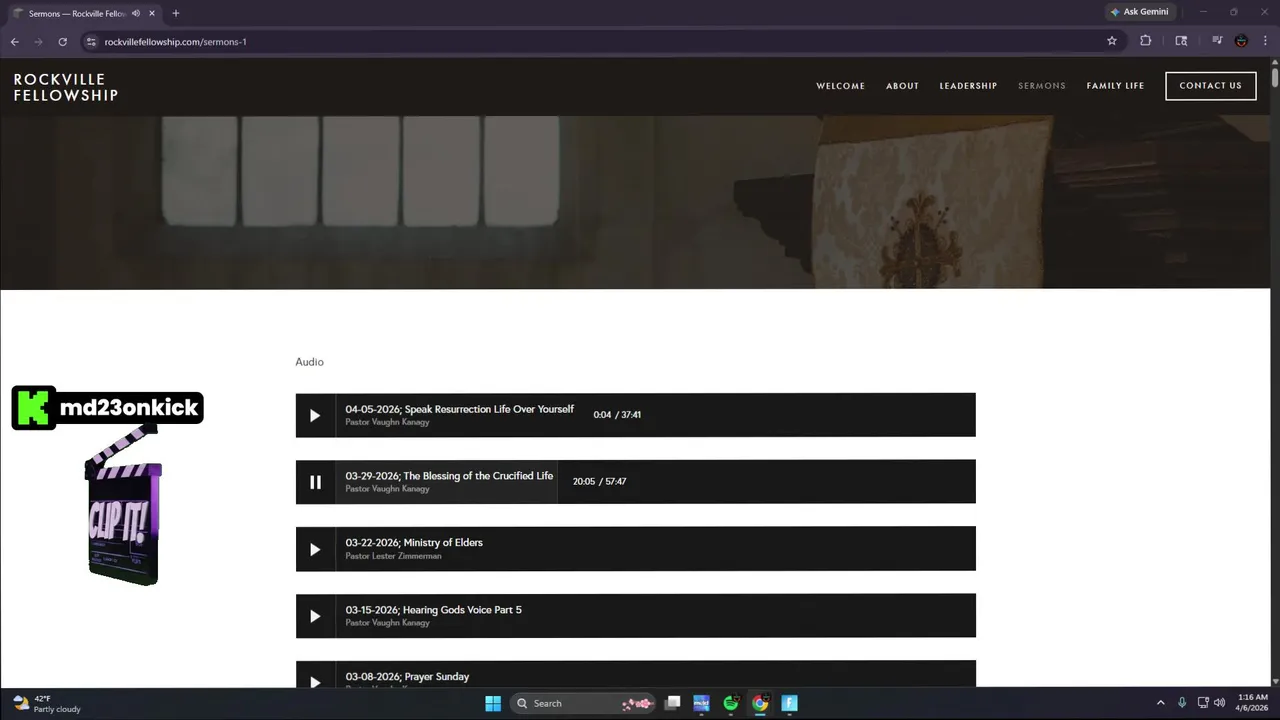Click '03-29-2026; The Blessing of the Crucified Life' title

(449, 476)
